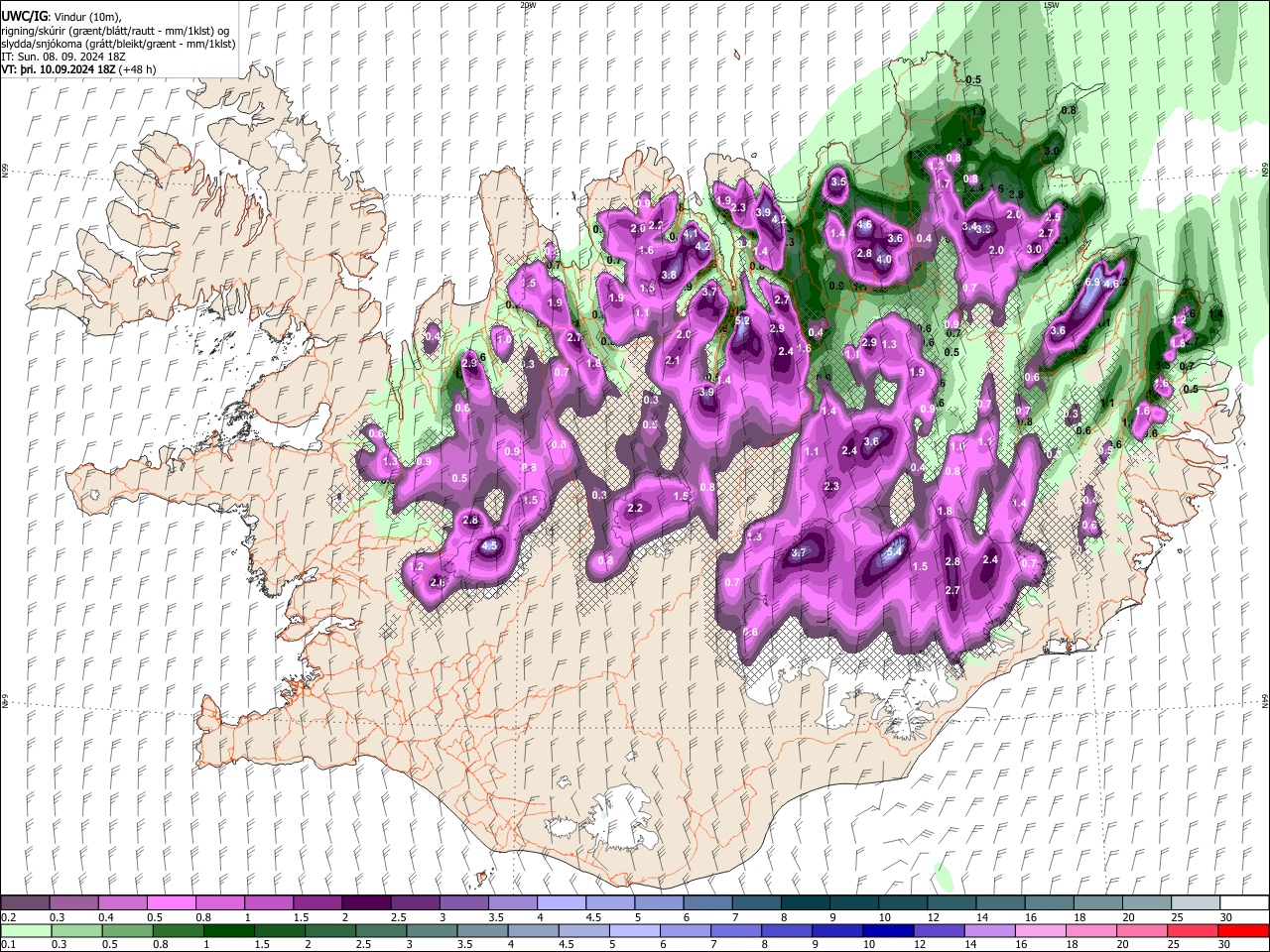Click the bright red 30 swatch on the rain scale

pyautogui.click(x=1244, y=930)
